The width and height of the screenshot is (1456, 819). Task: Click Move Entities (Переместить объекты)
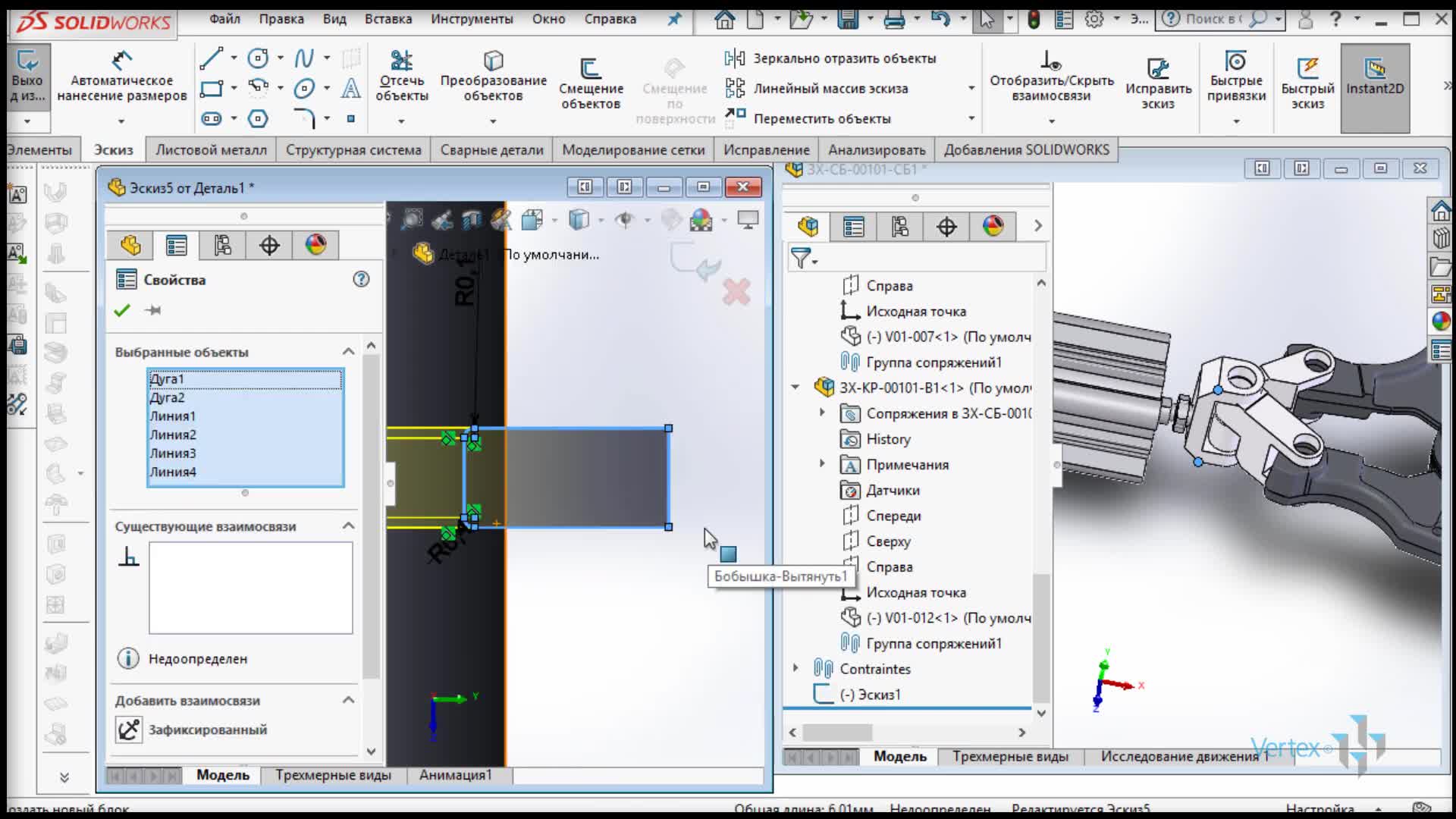click(x=808, y=118)
